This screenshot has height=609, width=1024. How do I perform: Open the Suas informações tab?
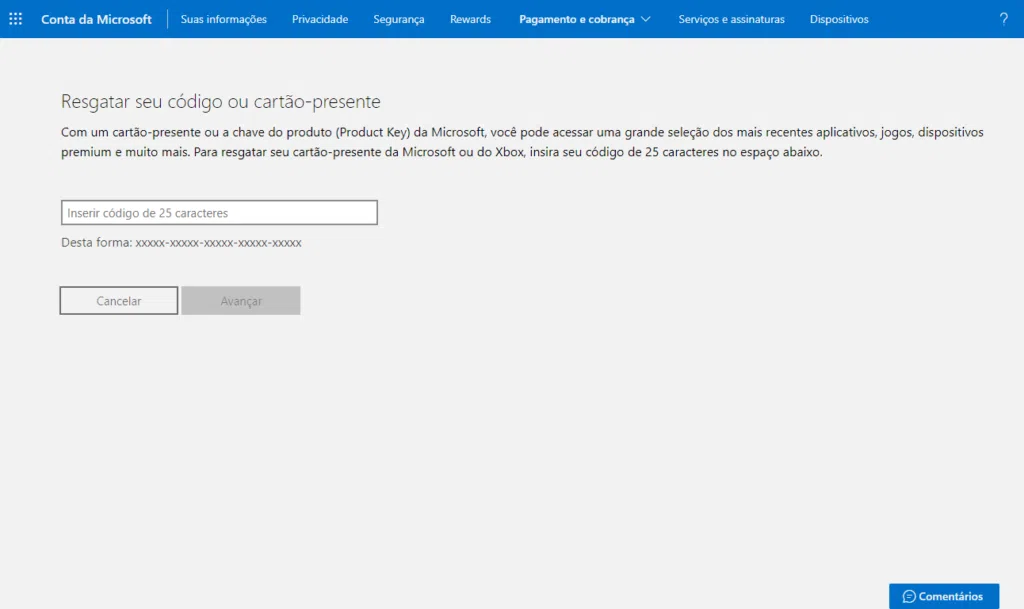[x=223, y=19]
